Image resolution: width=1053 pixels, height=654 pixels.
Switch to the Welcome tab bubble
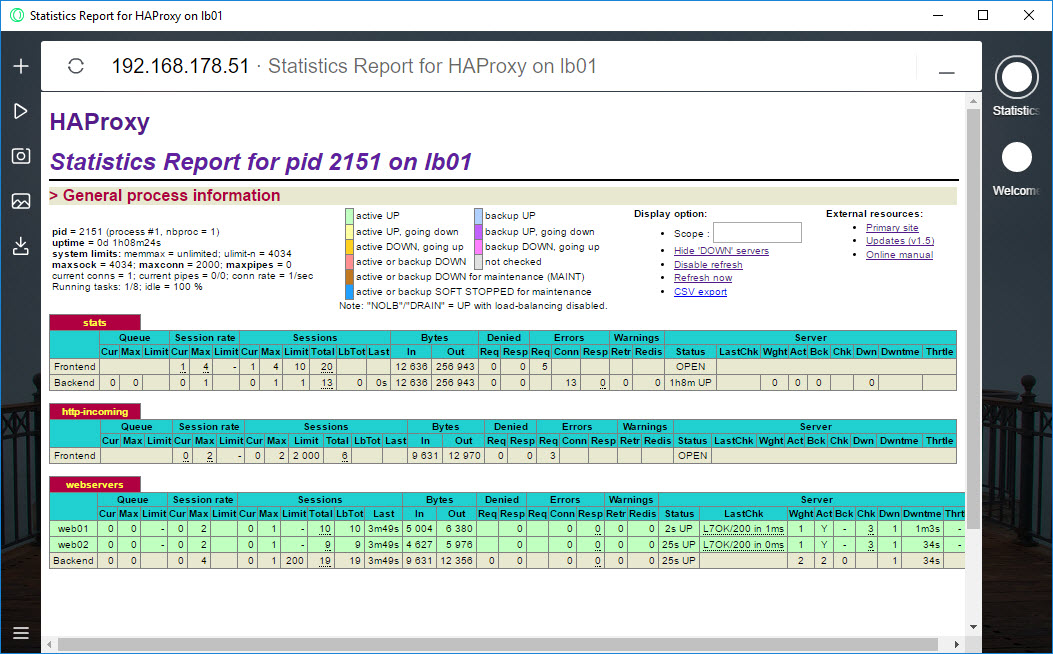pos(1016,157)
